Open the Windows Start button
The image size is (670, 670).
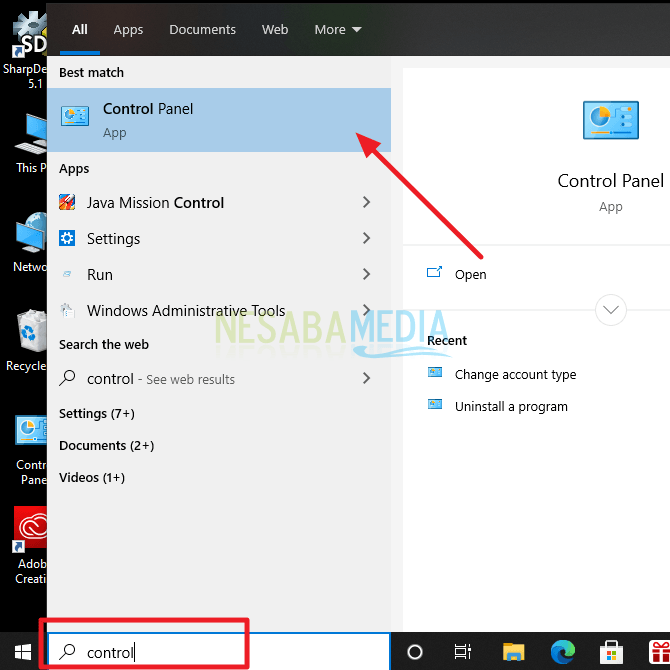[x=23, y=652]
